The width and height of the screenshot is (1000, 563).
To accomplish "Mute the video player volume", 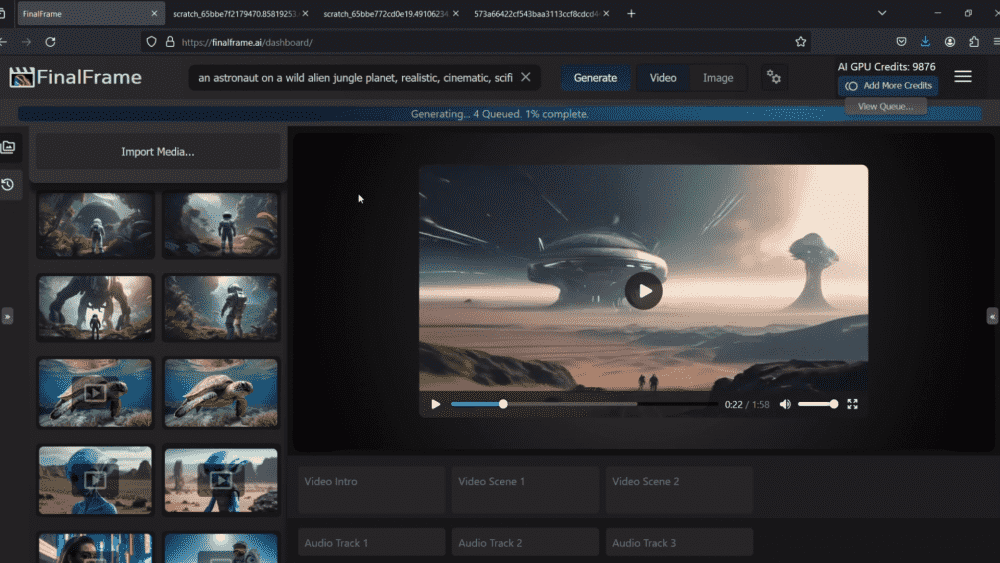I will (785, 404).
